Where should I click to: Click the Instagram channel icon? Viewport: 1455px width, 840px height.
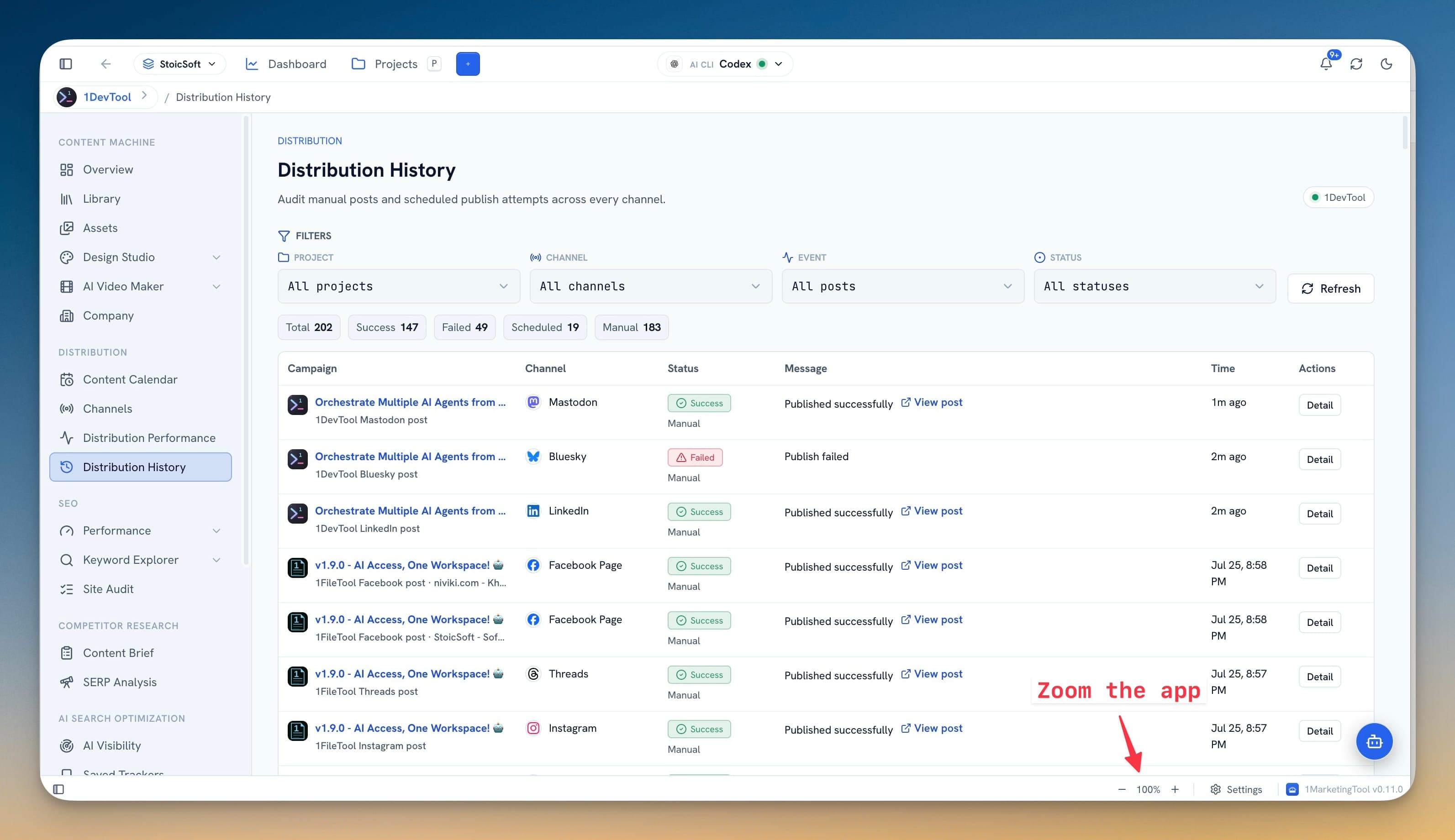coord(533,728)
